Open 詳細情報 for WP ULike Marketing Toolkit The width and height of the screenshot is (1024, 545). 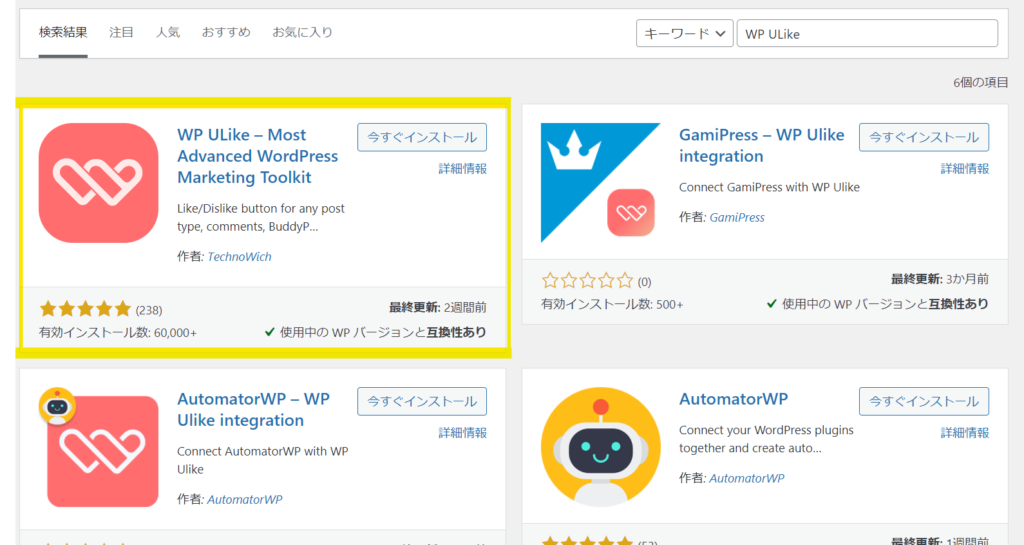(x=462, y=169)
